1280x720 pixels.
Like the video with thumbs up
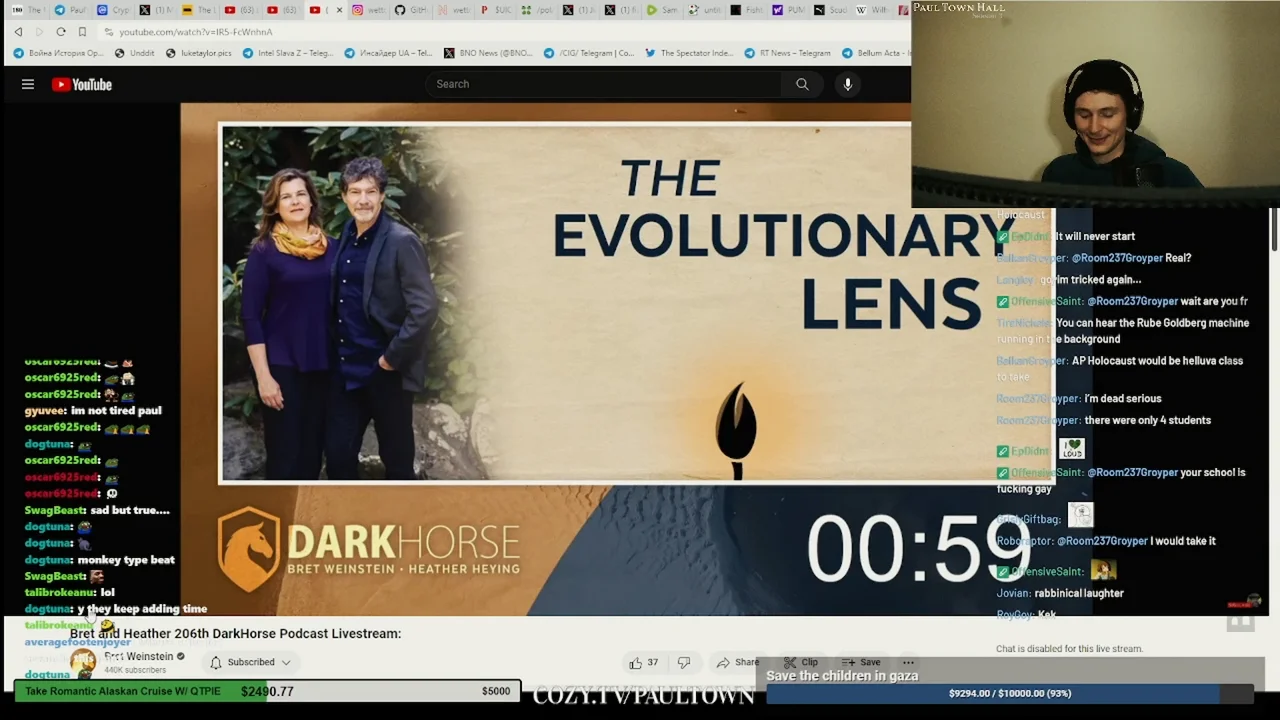636,662
